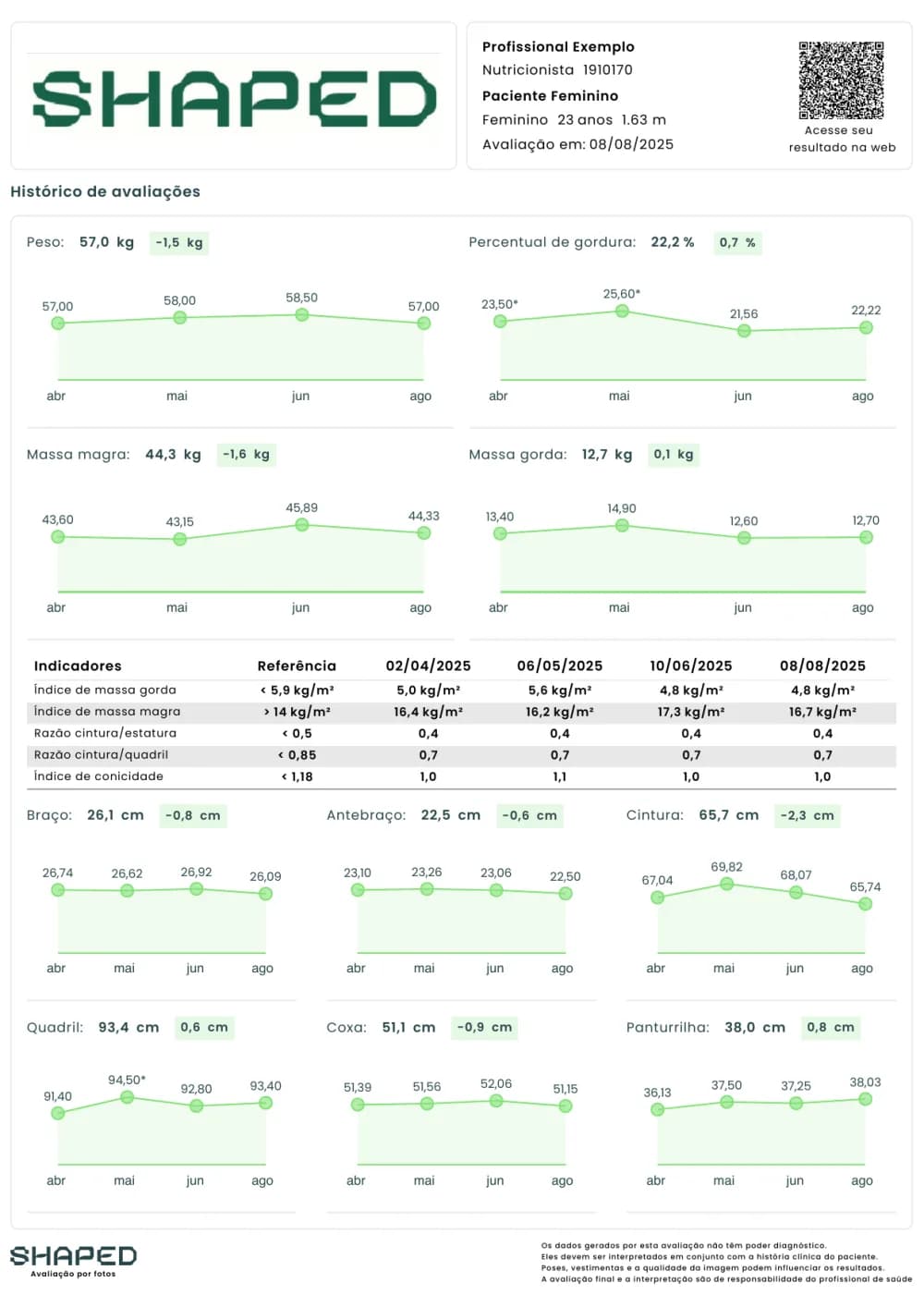Click the Acesse seu resultado na web text
This screenshot has width=924, height=1307.
click(x=842, y=139)
